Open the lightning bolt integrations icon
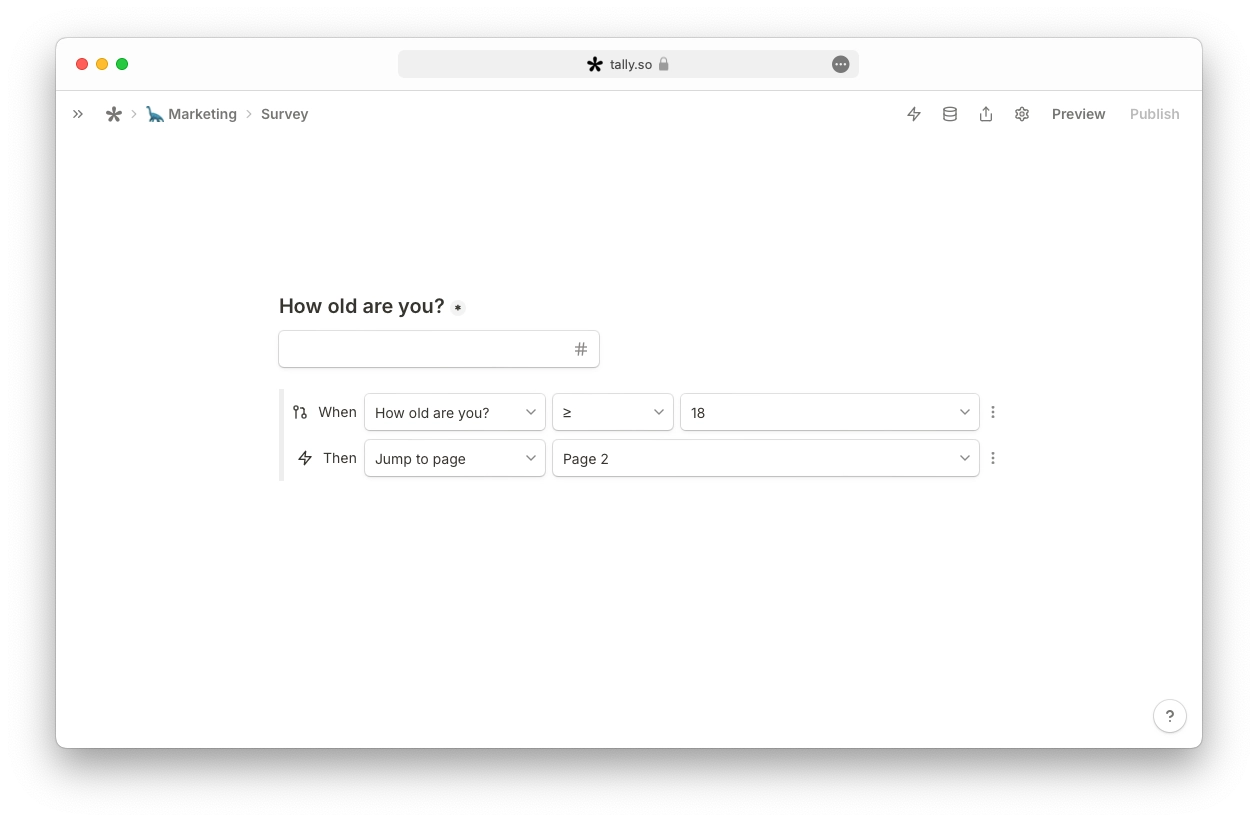The width and height of the screenshot is (1258, 822). coord(914,114)
